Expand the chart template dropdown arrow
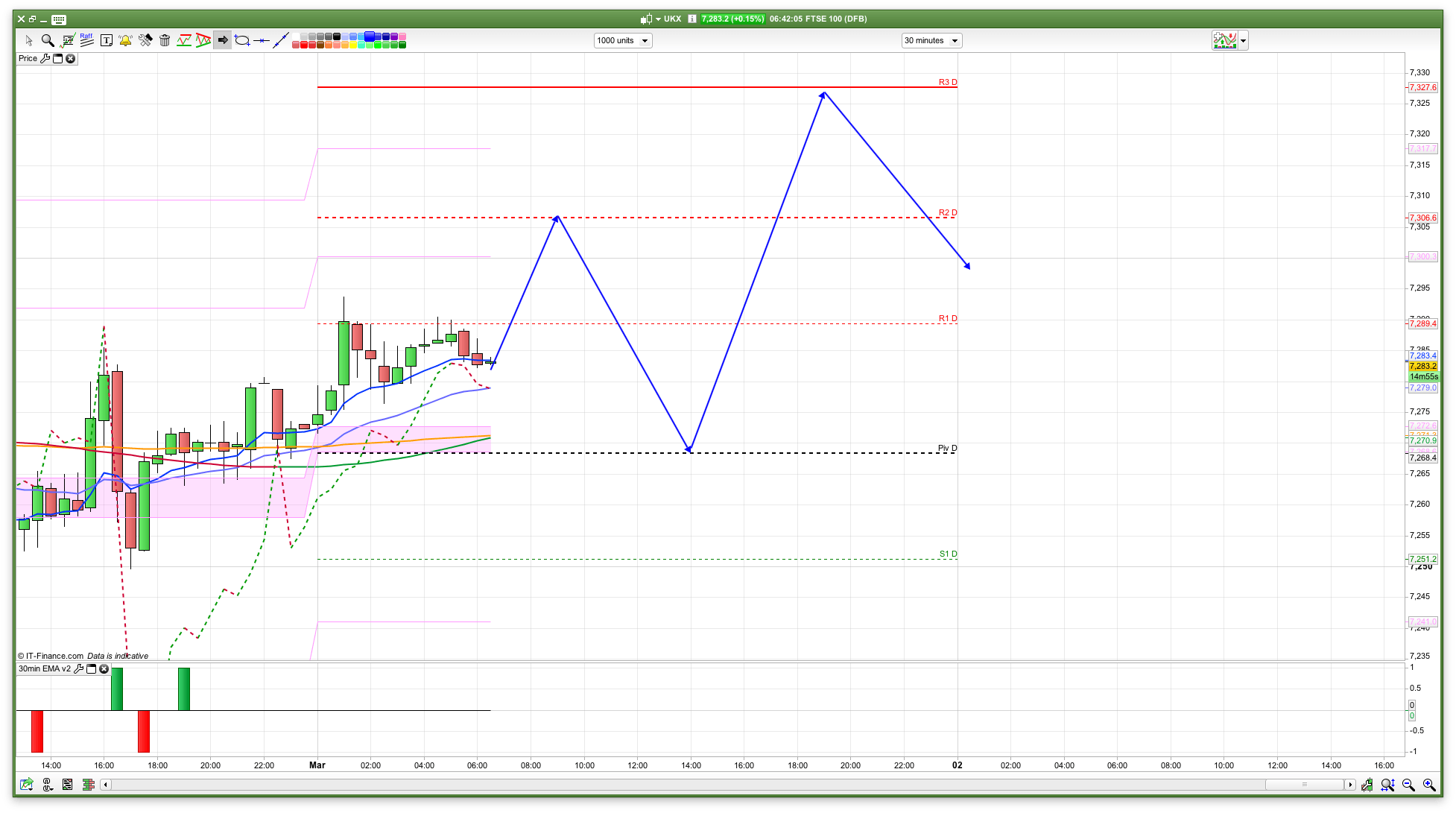This screenshot has width=1456, height=813. click(1243, 41)
